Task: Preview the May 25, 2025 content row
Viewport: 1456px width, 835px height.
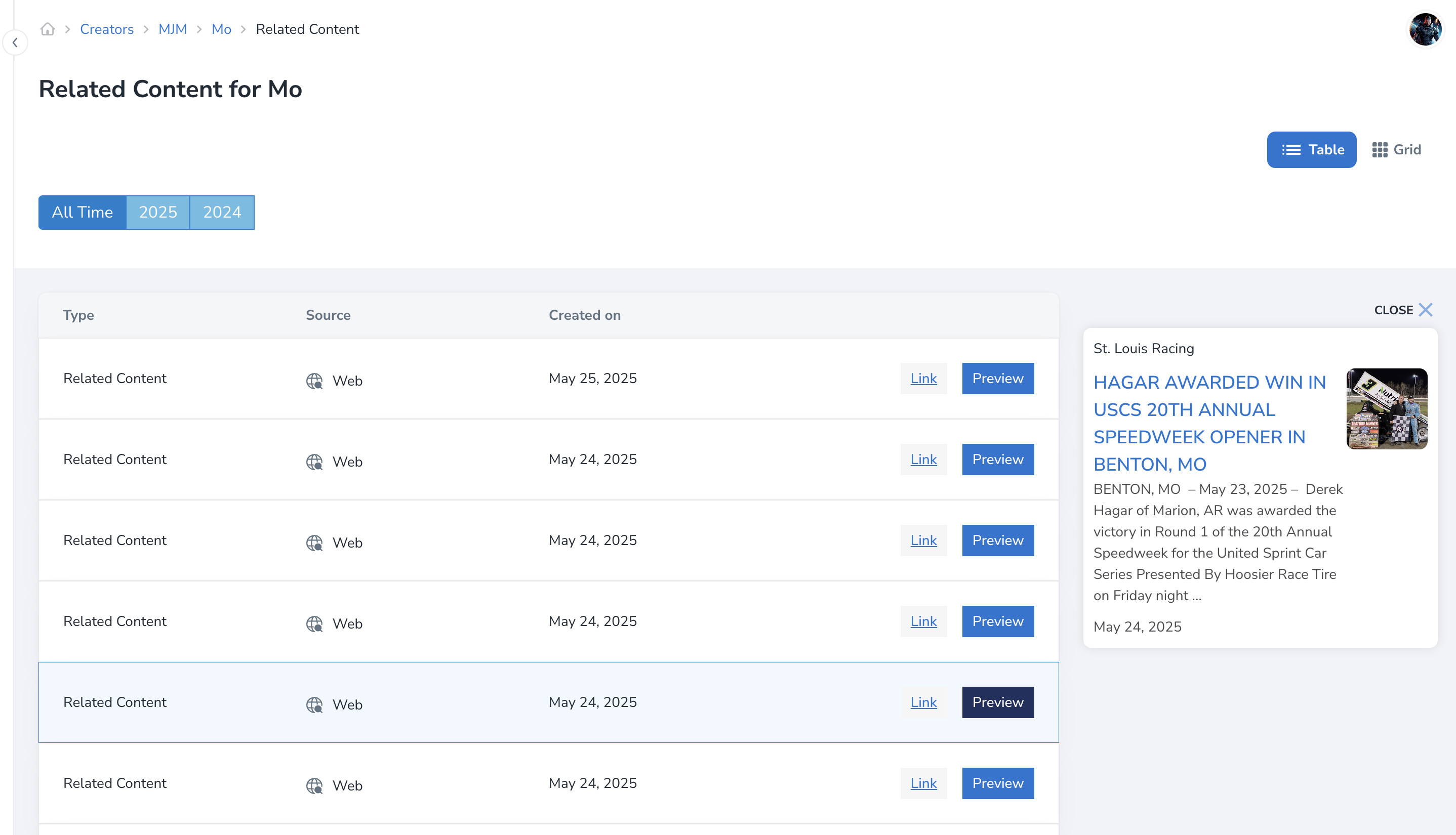Action: coord(998,379)
